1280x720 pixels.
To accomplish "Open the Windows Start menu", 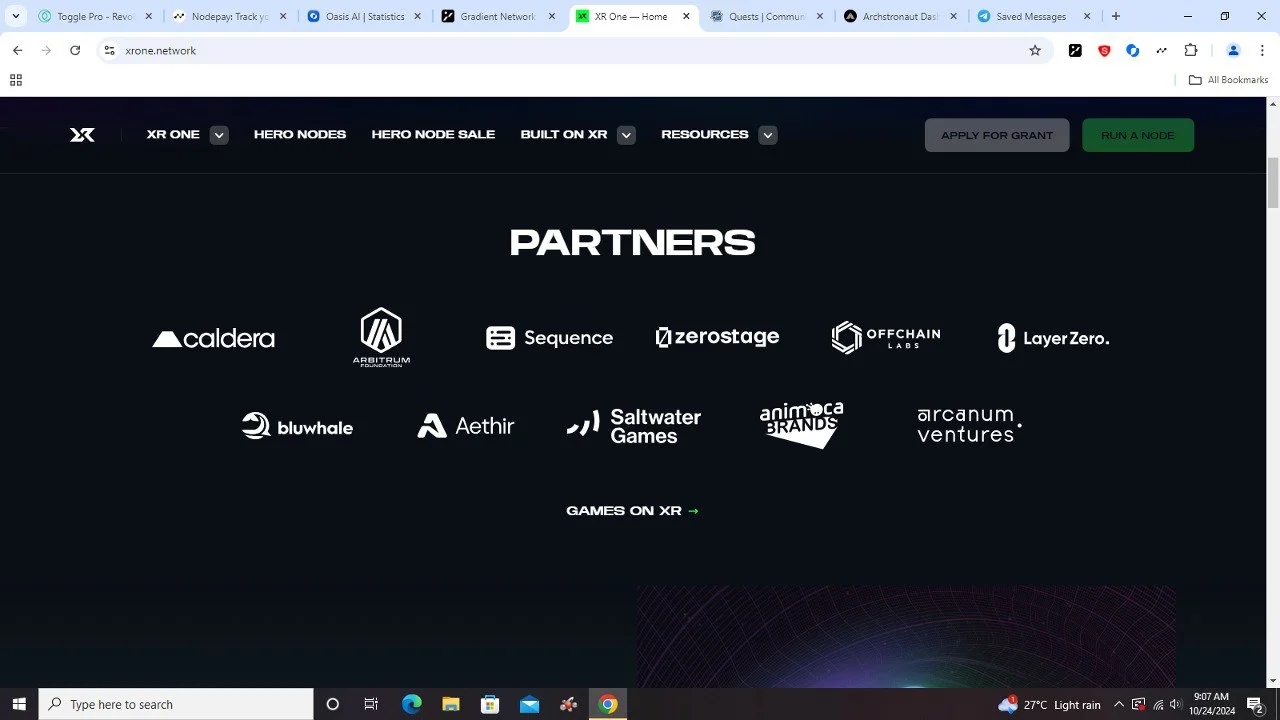I will pos(19,704).
